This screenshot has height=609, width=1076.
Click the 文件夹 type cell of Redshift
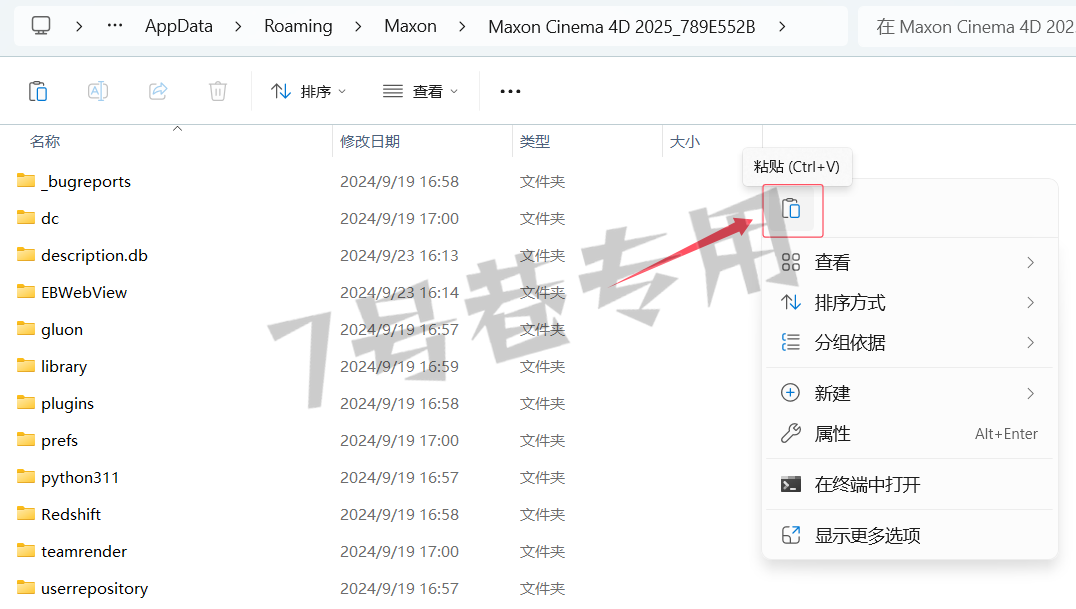[x=542, y=514]
